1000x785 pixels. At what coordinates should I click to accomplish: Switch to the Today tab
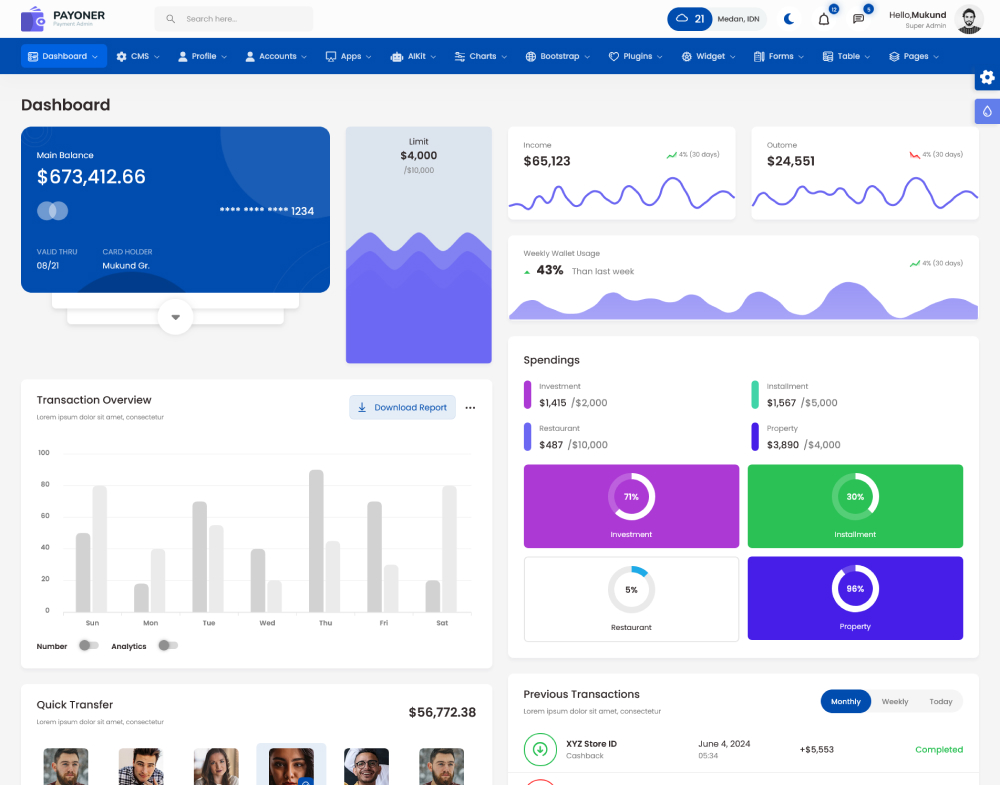click(940, 702)
